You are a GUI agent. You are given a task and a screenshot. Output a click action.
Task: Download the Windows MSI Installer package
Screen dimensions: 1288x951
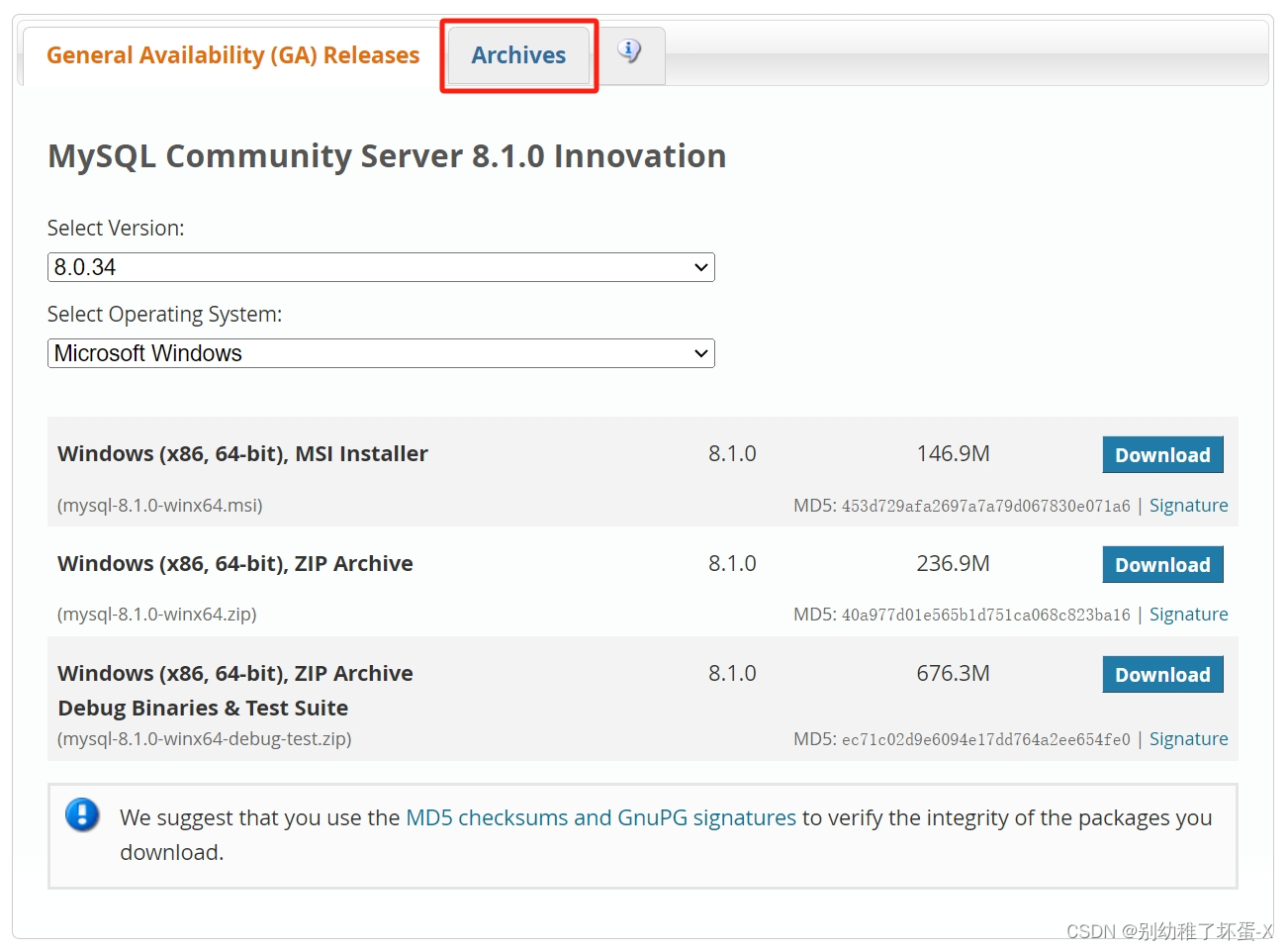tap(1162, 454)
